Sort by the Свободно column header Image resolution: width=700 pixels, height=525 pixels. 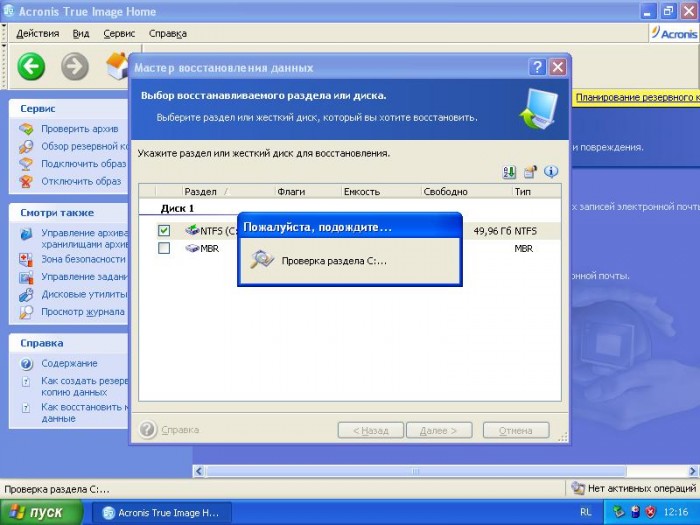(467, 192)
